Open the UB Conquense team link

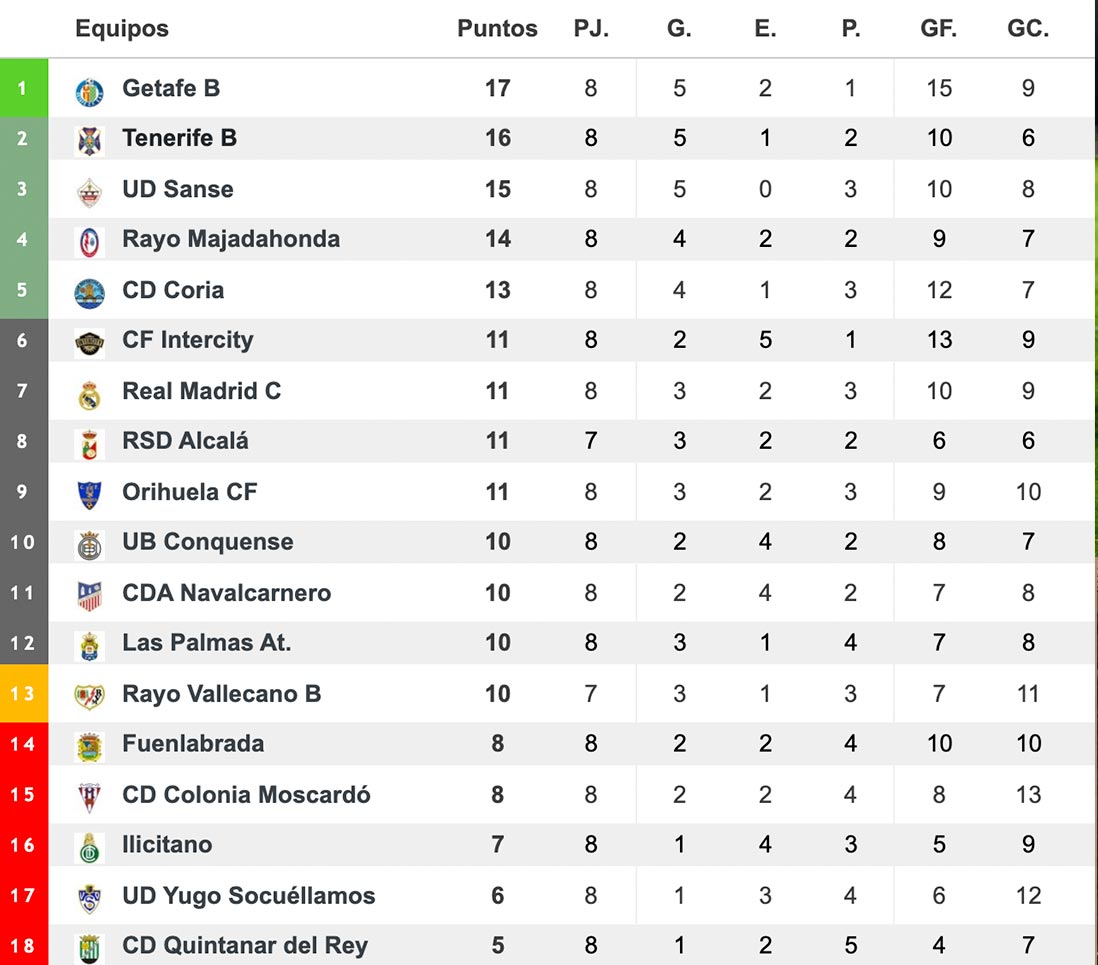208,542
